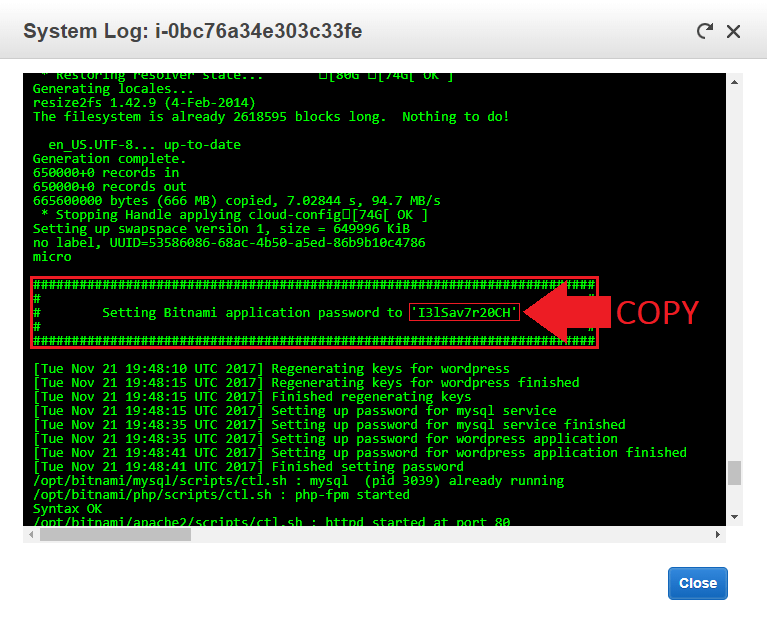Click the line '665600000 bytes (666 MB) copied'
Image resolution: width=767 pixels, height=619 pixels.
pos(236,201)
